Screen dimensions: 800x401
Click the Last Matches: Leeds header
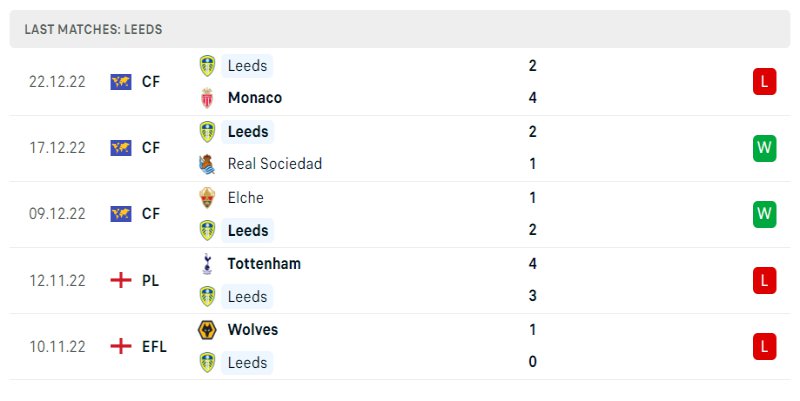(x=93, y=30)
